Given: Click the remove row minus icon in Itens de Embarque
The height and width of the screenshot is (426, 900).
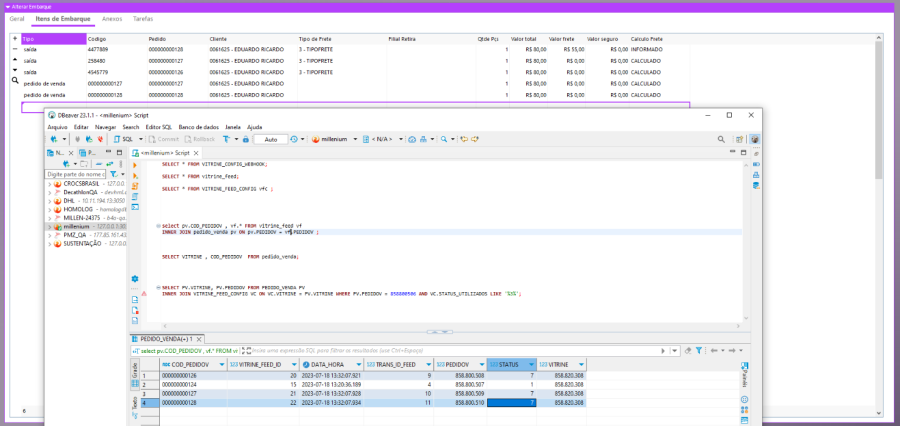Looking at the screenshot, I should click(x=15, y=48).
